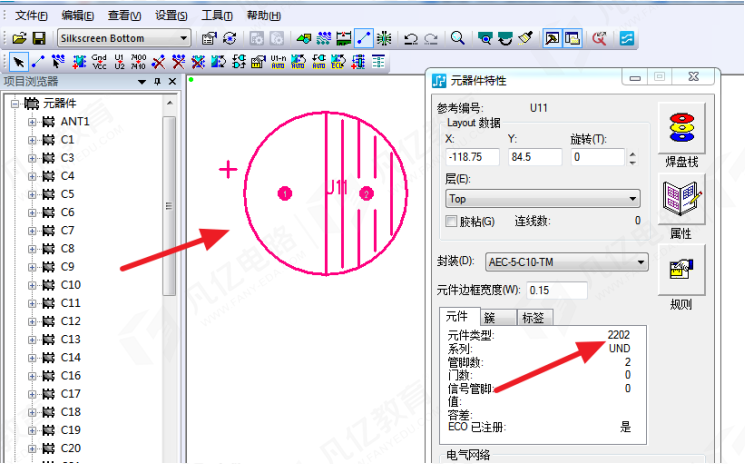Viewport: 745px width, 464px height.
Task: Undo the last action
Action: 411,38
